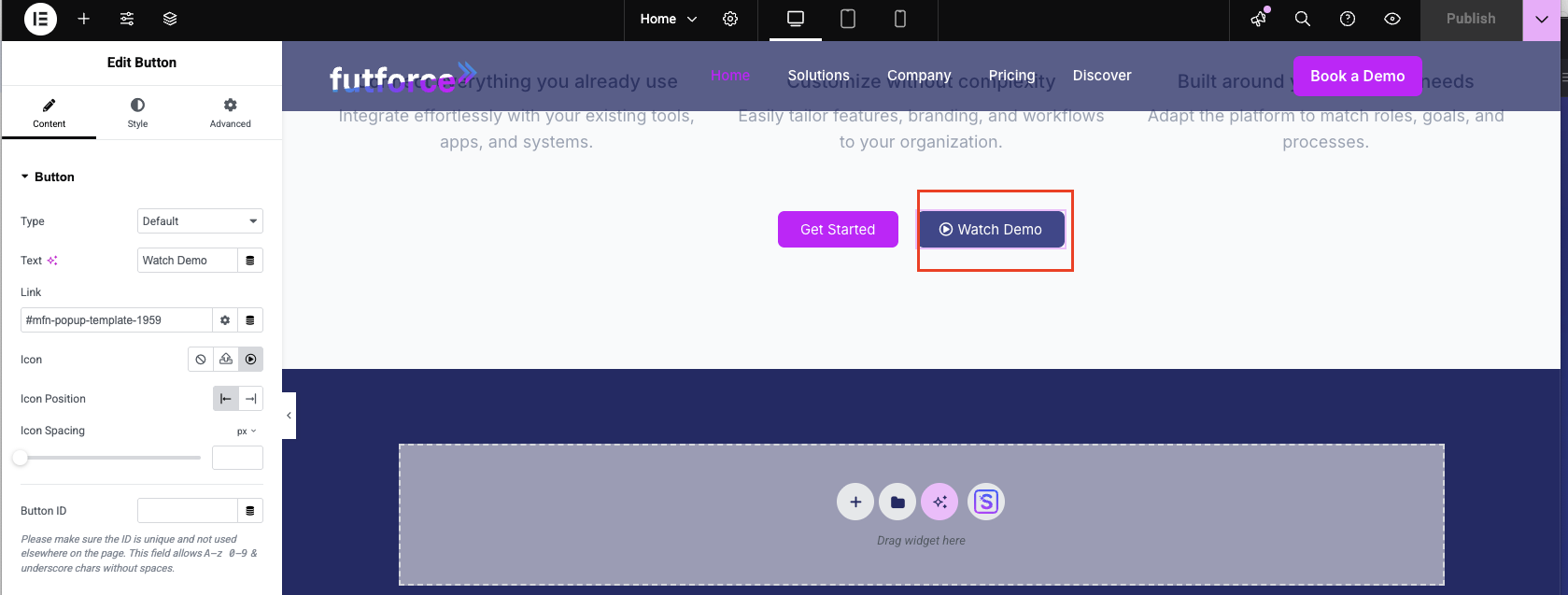Click the Icon Spacing slider handle
Viewport: 1568px width, 595px height.
[x=21, y=458]
